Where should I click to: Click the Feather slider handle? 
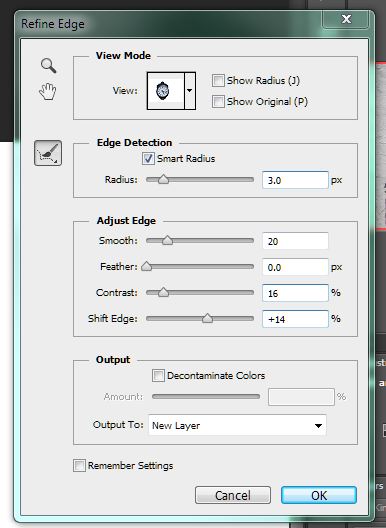pyautogui.click(x=147, y=266)
